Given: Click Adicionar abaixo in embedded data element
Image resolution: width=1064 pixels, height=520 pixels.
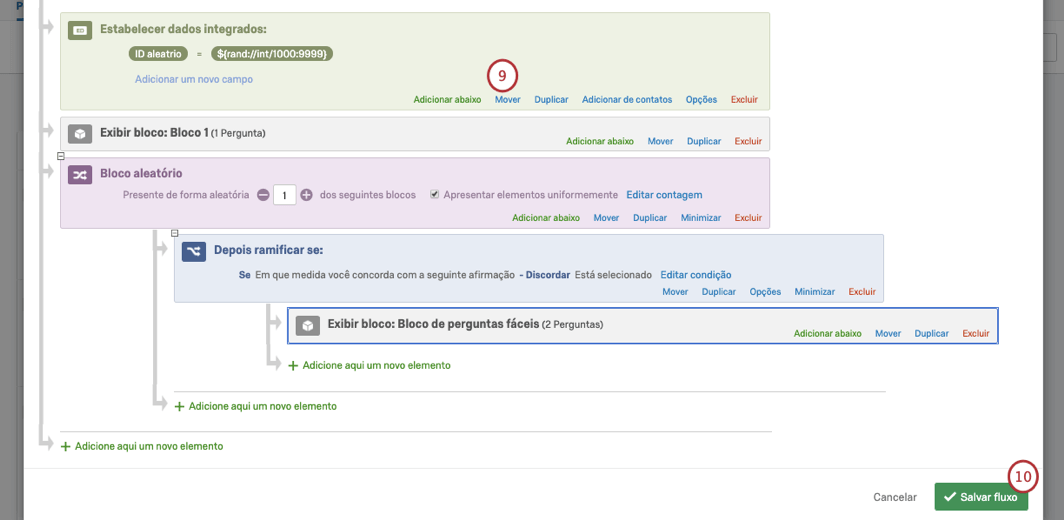Looking at the screenshot, I should [x=447, y=100].
